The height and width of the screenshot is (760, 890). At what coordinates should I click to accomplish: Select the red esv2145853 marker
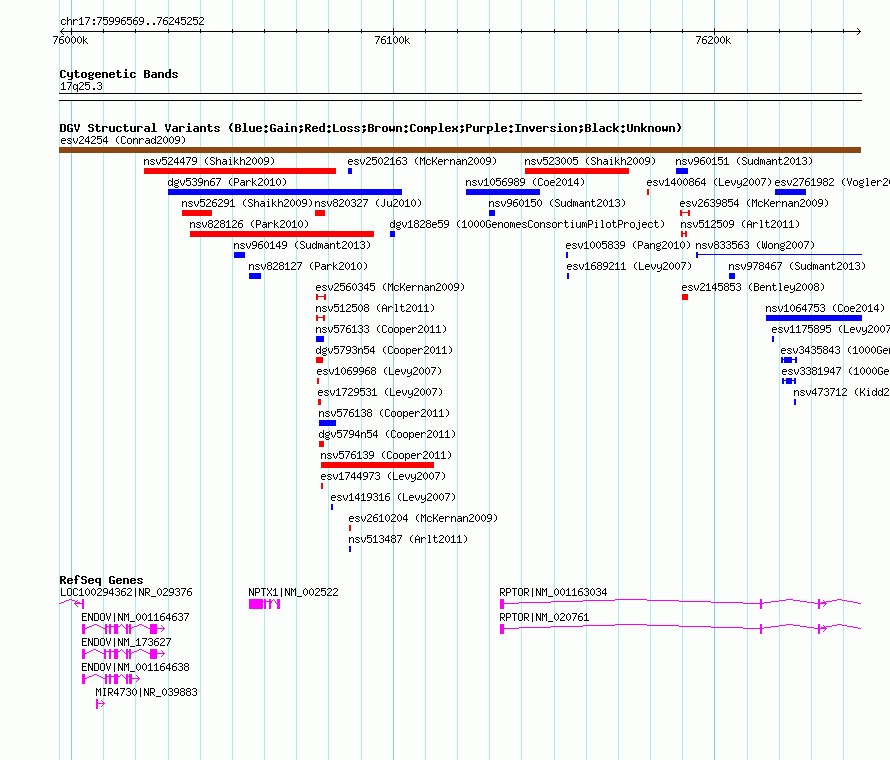point(685,297)
